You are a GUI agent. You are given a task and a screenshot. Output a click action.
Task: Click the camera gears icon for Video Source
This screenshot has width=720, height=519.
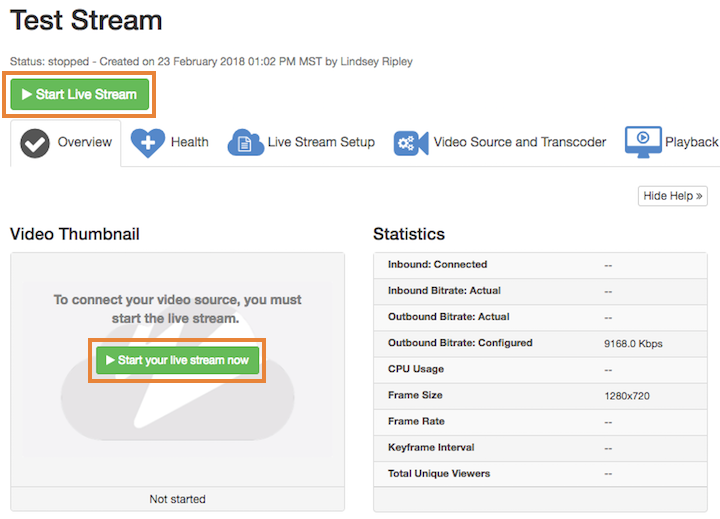[x=411, y=143]
